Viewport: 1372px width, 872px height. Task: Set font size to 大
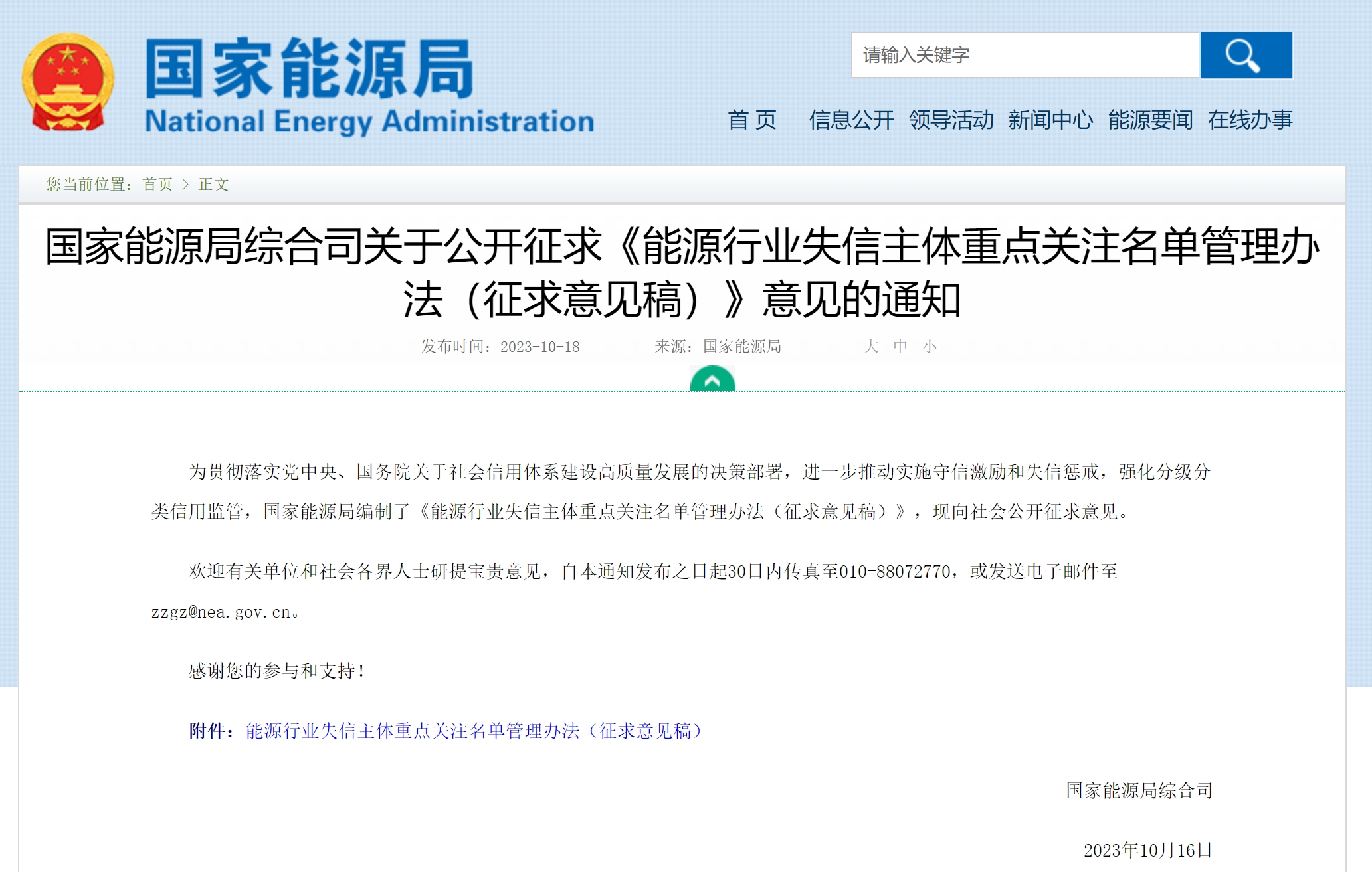coord(870,346)
